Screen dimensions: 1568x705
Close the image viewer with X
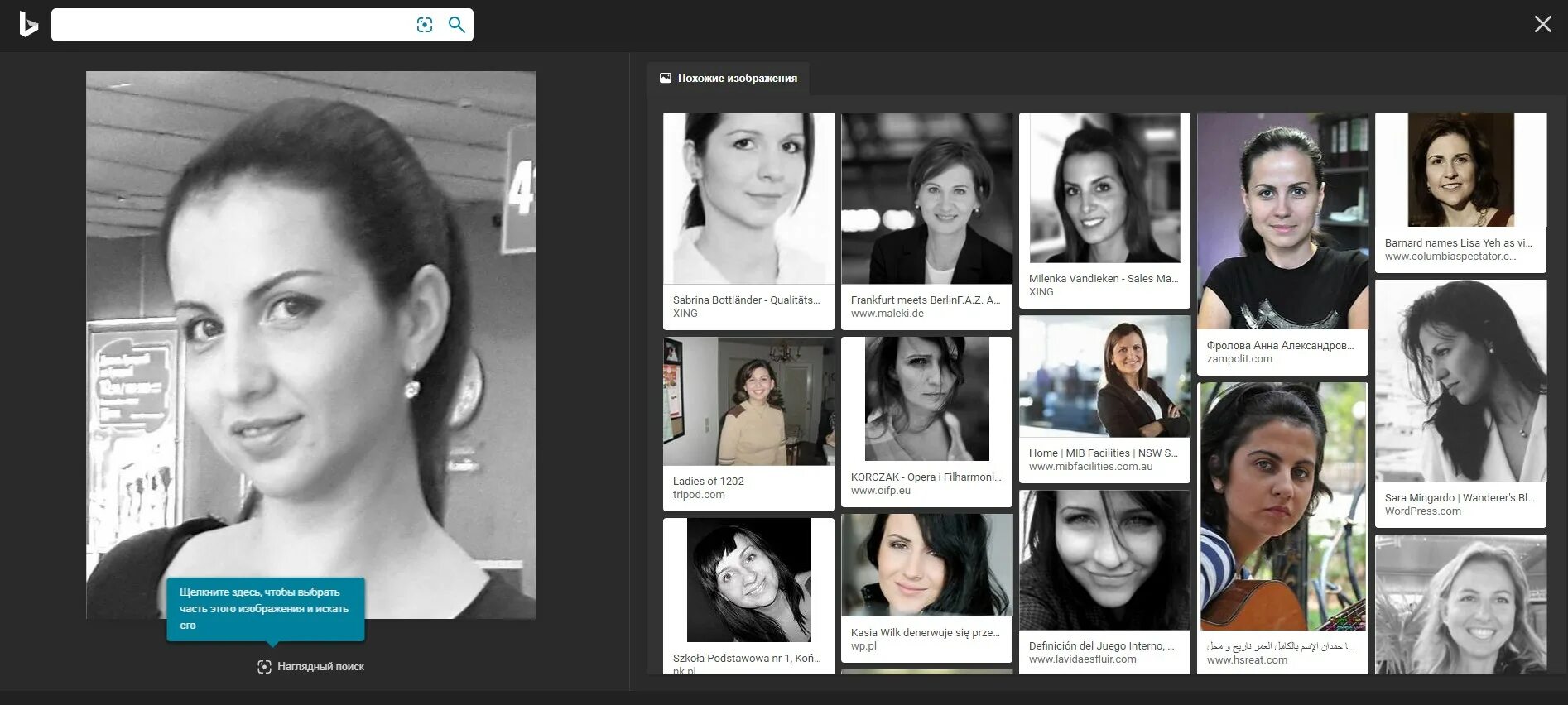pyautogui.click(x=1542, y=24)
